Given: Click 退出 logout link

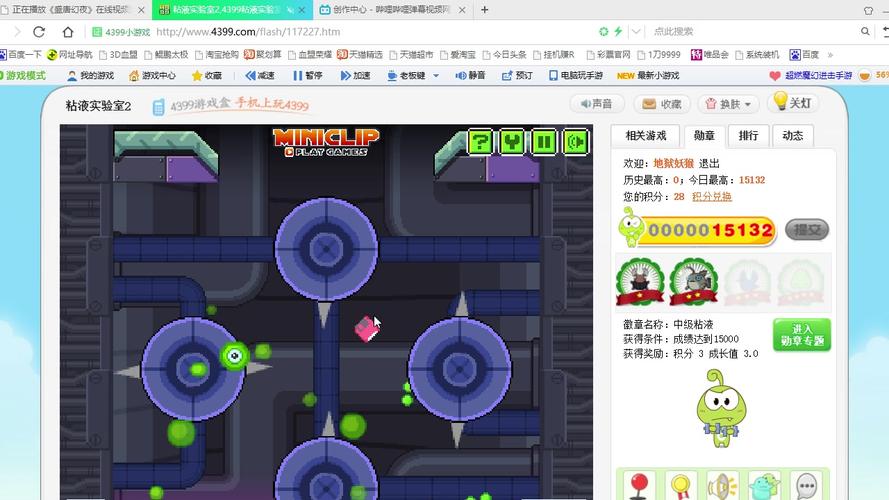Looking at the screenshot, I should coord(709,163).
